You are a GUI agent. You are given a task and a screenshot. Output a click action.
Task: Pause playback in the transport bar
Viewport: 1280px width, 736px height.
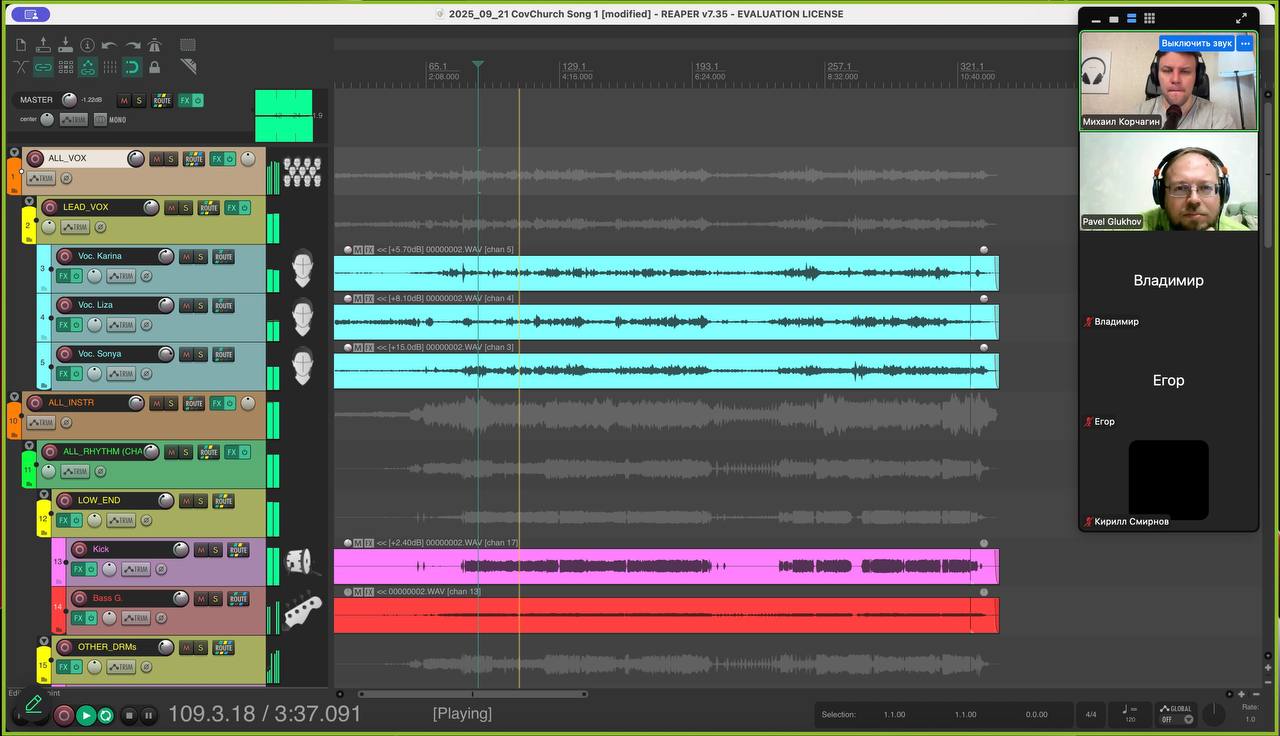tap(148, 715)
